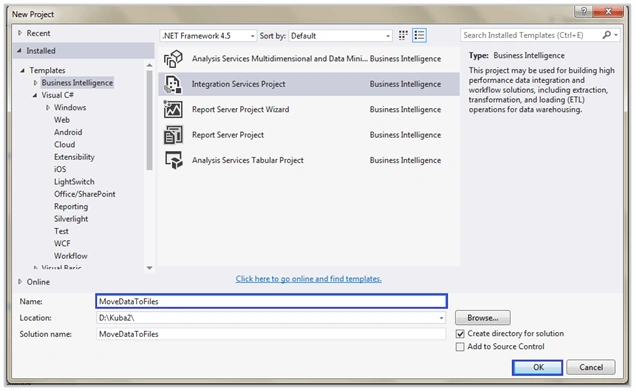Select the LightSwitch template category
The height and width of the screenshot is (391, 635).
(x=74, y=182)
